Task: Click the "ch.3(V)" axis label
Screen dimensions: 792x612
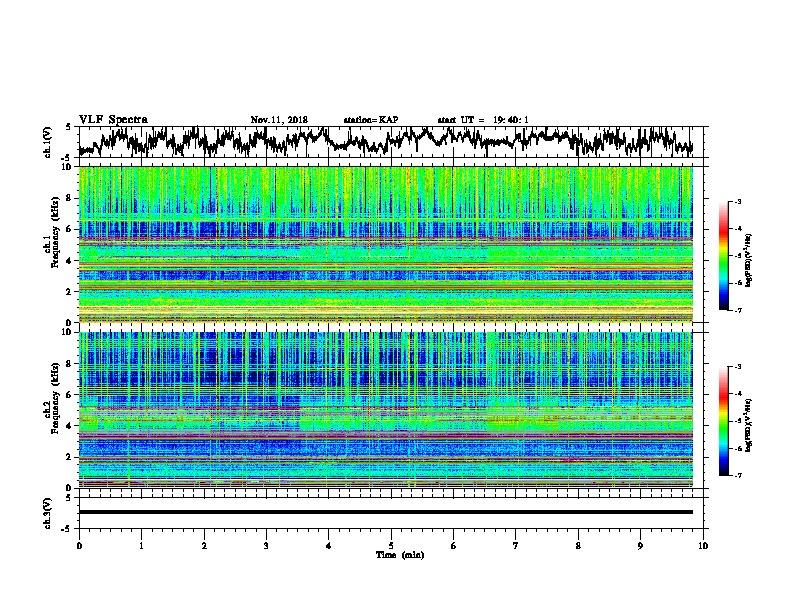Action: (x=48, y=513)
